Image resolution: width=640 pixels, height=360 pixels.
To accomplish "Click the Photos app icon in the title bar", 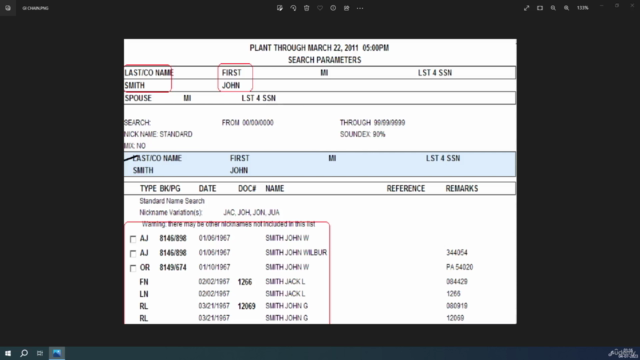I will (8, 8).
